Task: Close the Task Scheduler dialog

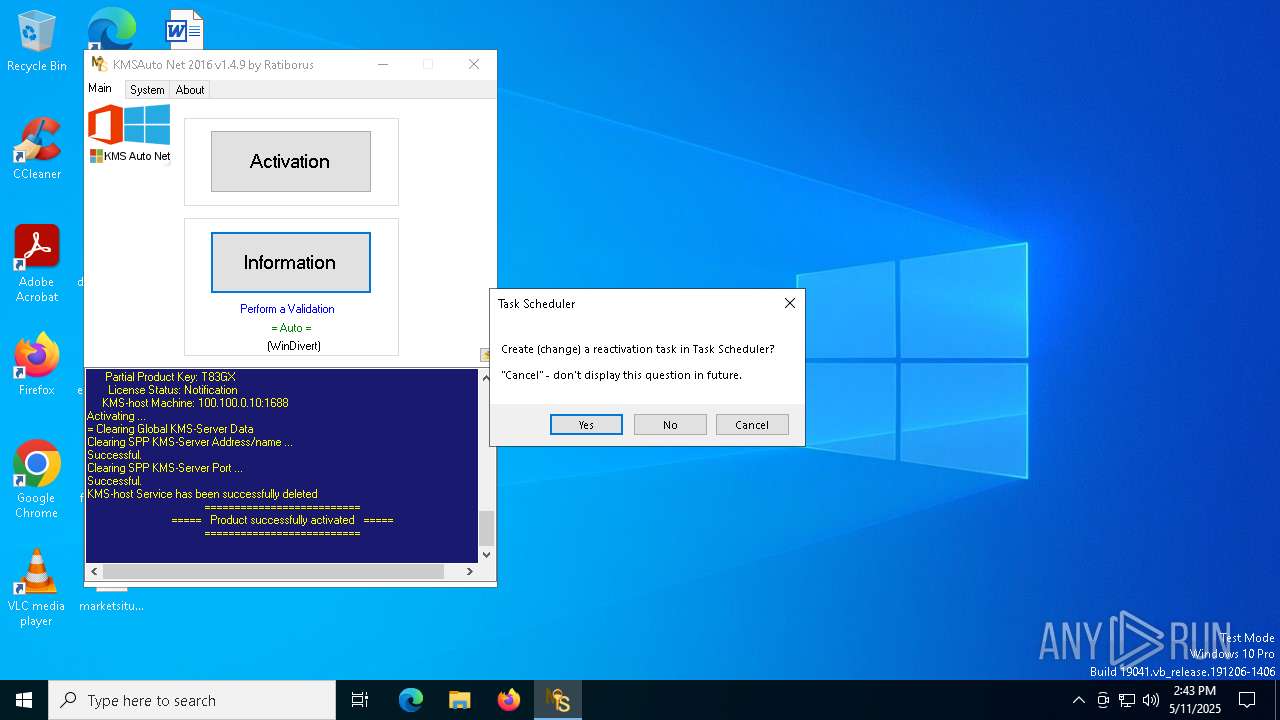Action: pyautogui.click(x=789, y=303)
